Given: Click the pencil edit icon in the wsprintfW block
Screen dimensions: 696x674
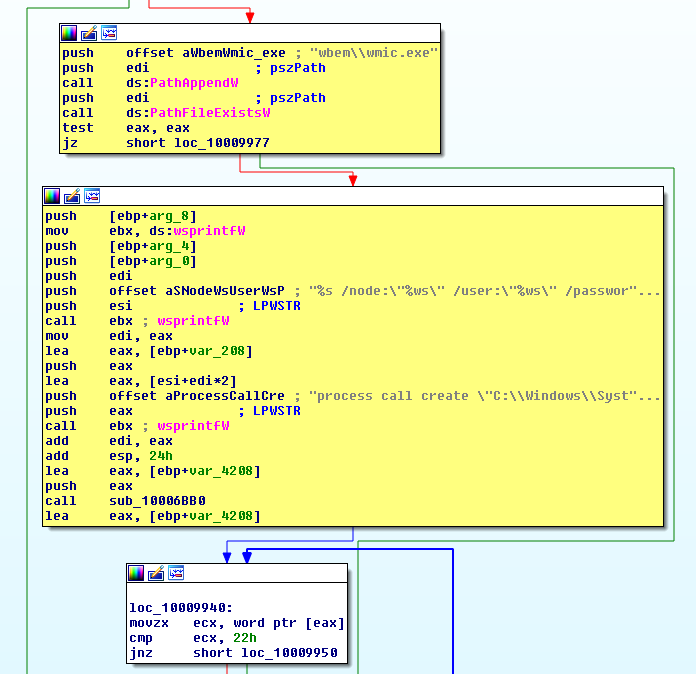Looking at the screenshot, I should coord(72,195).
